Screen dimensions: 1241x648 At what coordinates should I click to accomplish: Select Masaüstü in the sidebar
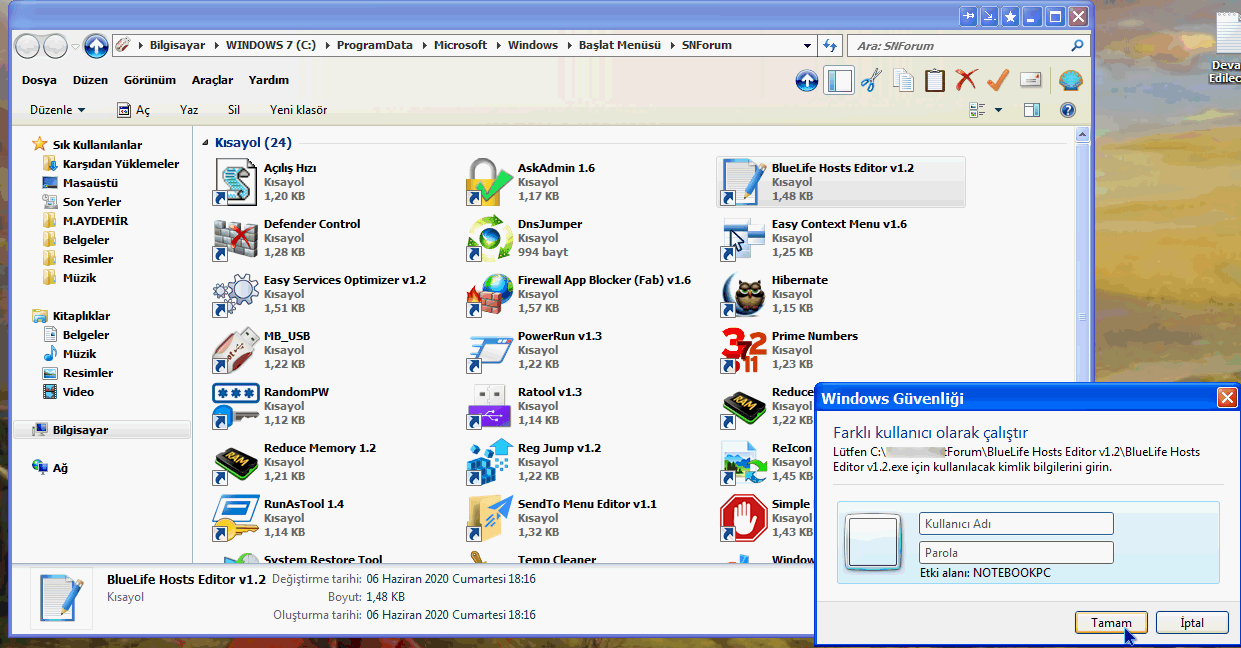[80, 183]
